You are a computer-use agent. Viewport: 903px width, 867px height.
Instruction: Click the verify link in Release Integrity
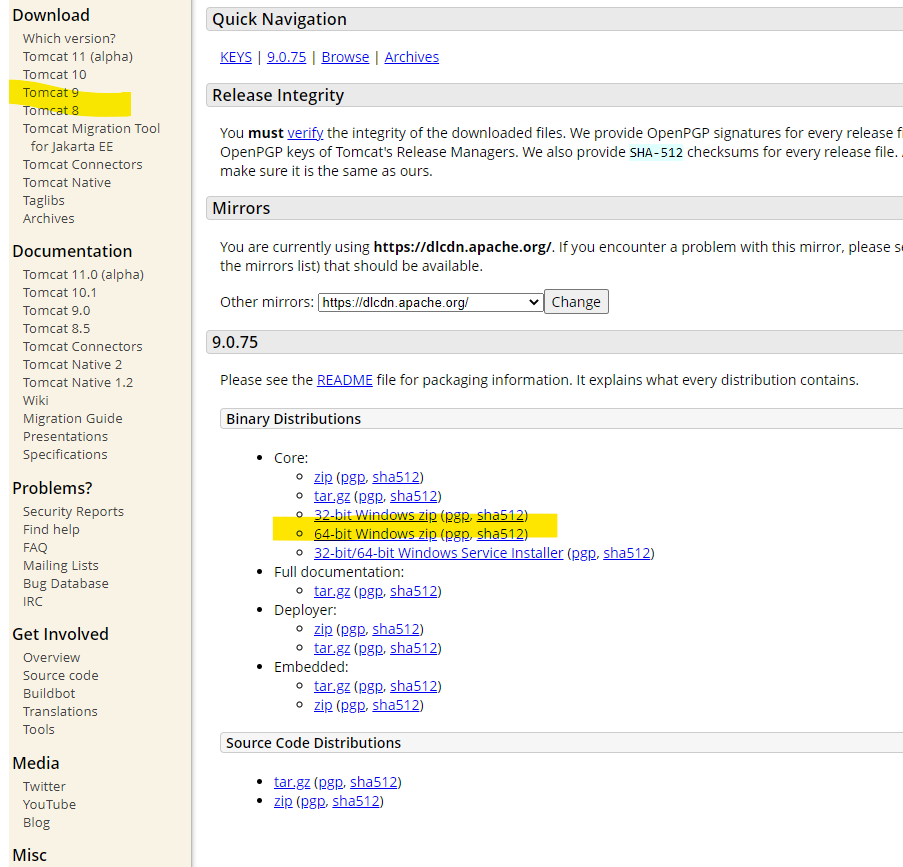pos(305,133)
